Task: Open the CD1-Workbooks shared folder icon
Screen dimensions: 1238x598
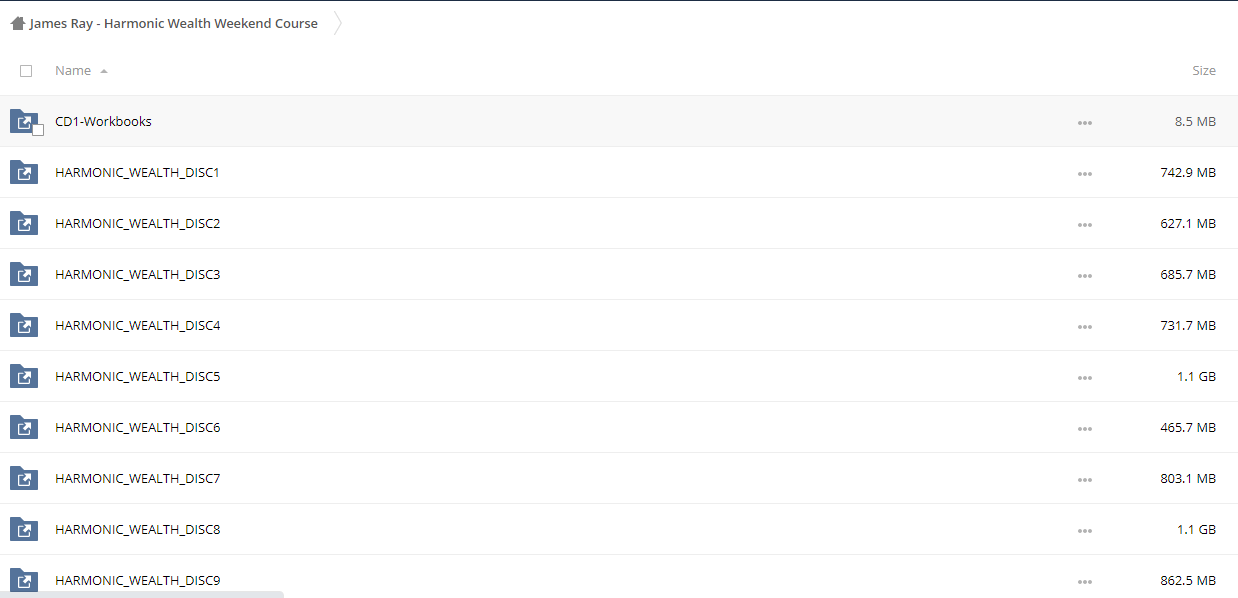Action: (x=24, y=121)
